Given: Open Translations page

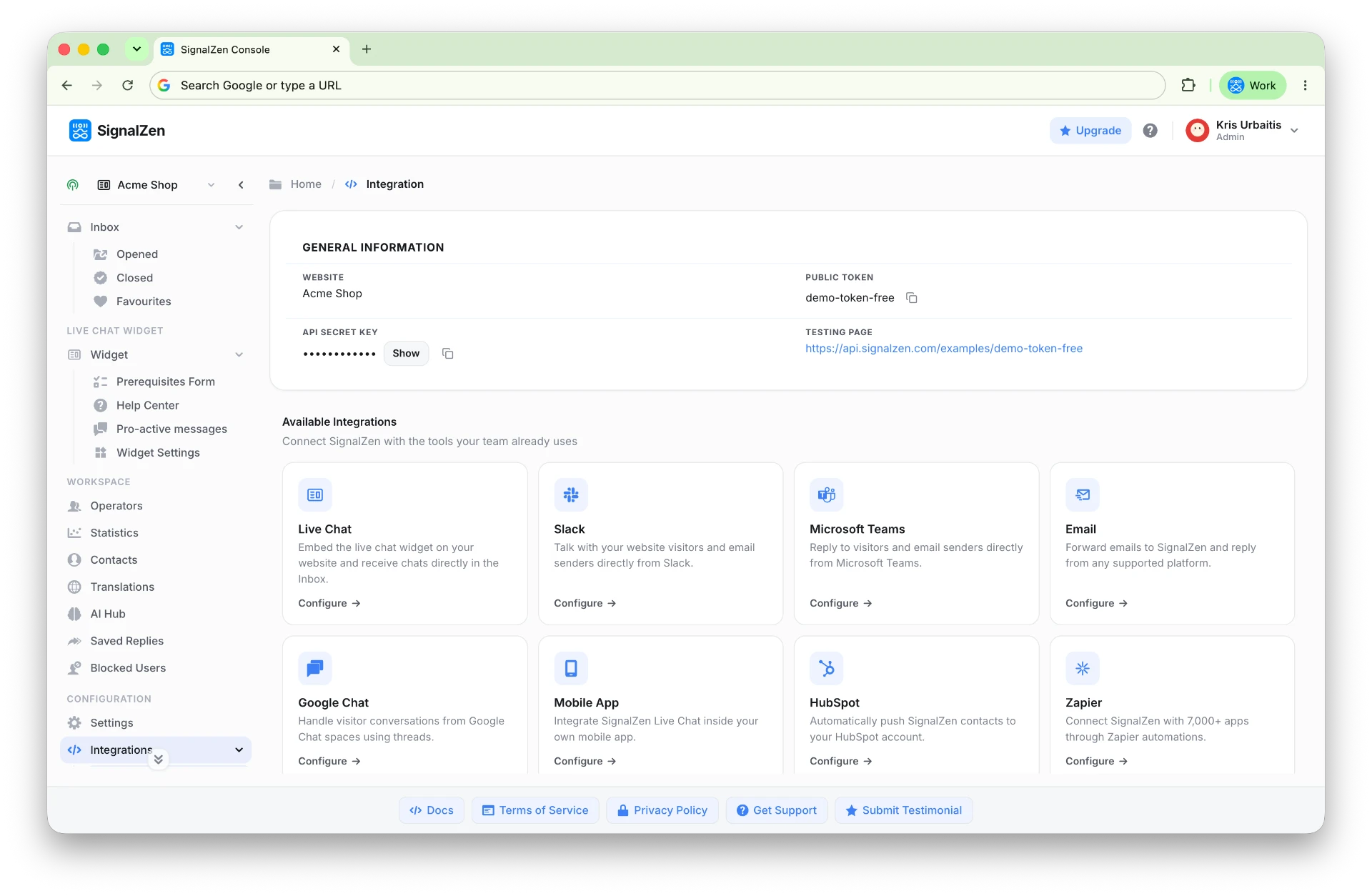Looking at the screenshot, I should click(x=122, y=587).
